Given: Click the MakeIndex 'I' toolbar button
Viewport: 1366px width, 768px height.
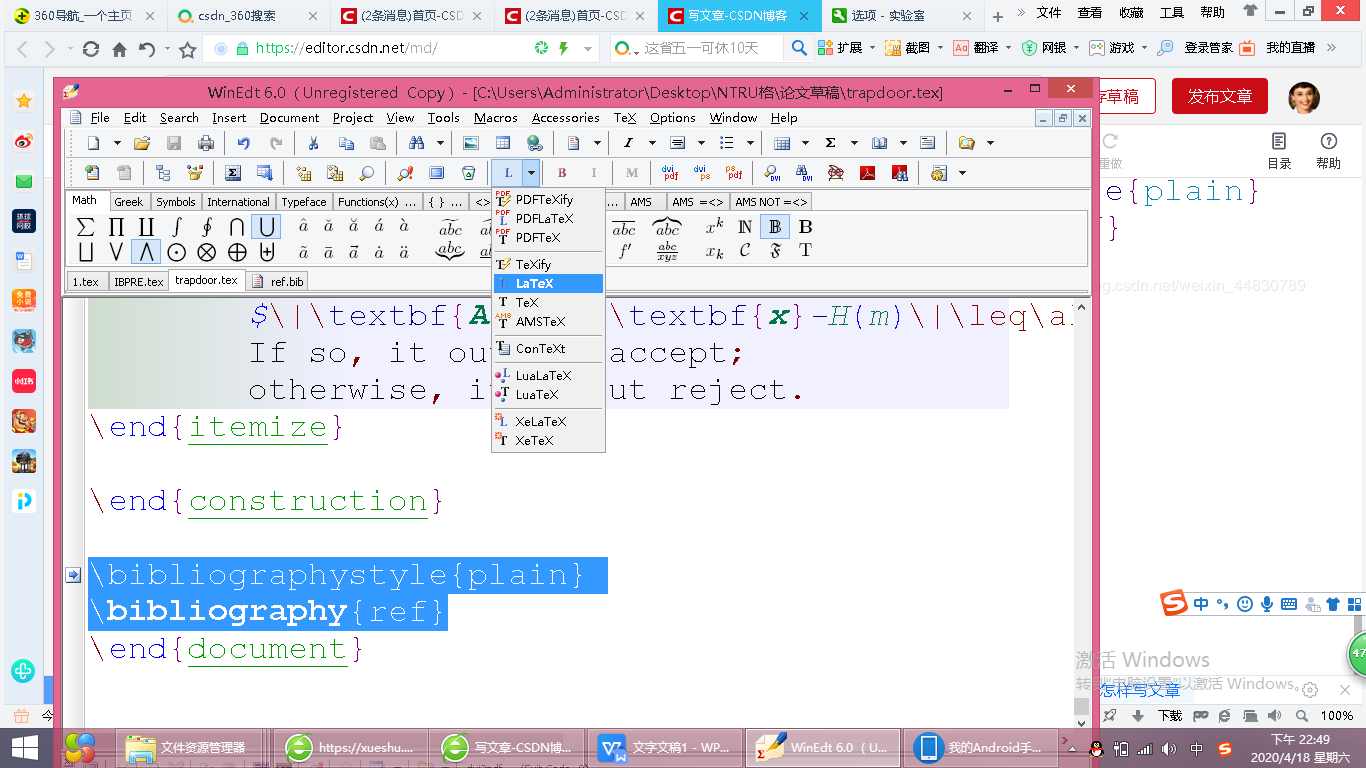Looking at the screenshot, I should (594, 173).
